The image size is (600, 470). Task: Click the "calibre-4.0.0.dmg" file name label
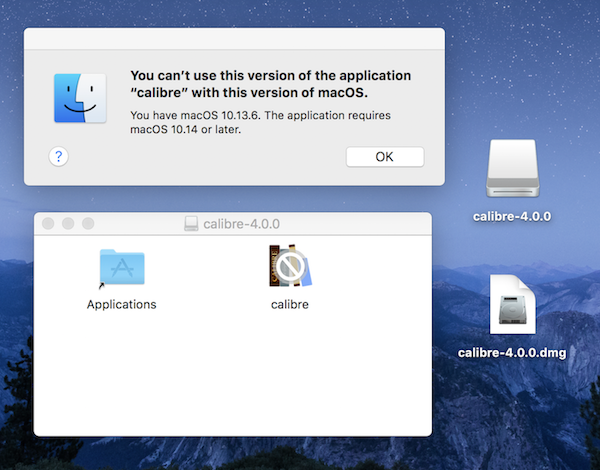point(512,352)
